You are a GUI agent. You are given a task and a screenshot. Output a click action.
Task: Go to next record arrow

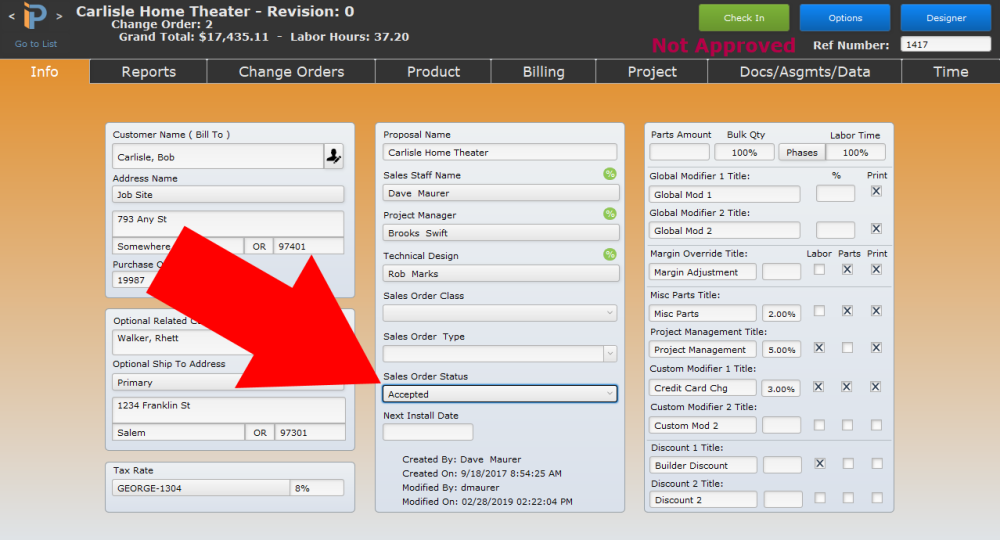[x=59, y=17]
